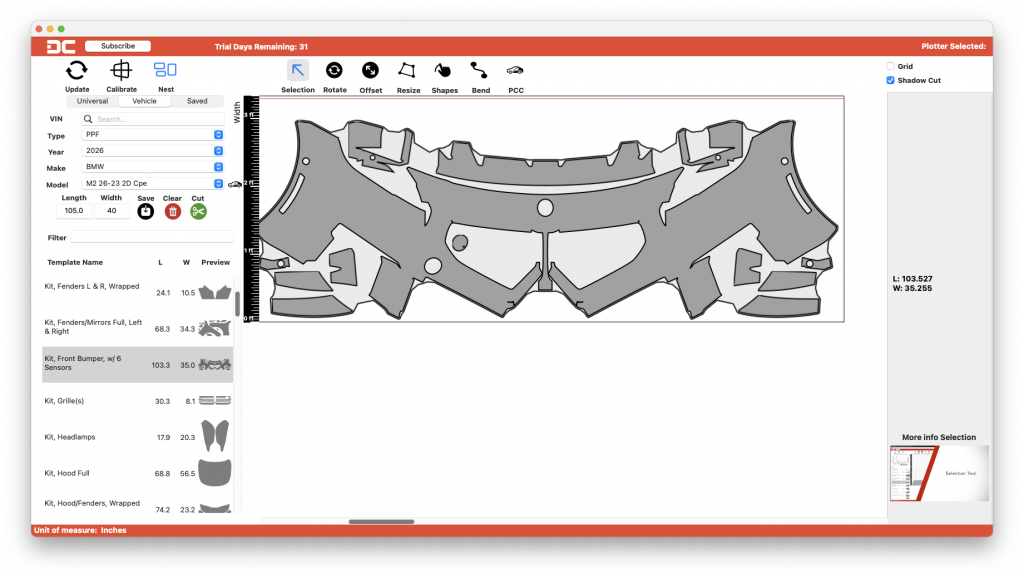The image size is (1024, 578).
Task: Select the Rotate tool icon
Action: point(334,70)
